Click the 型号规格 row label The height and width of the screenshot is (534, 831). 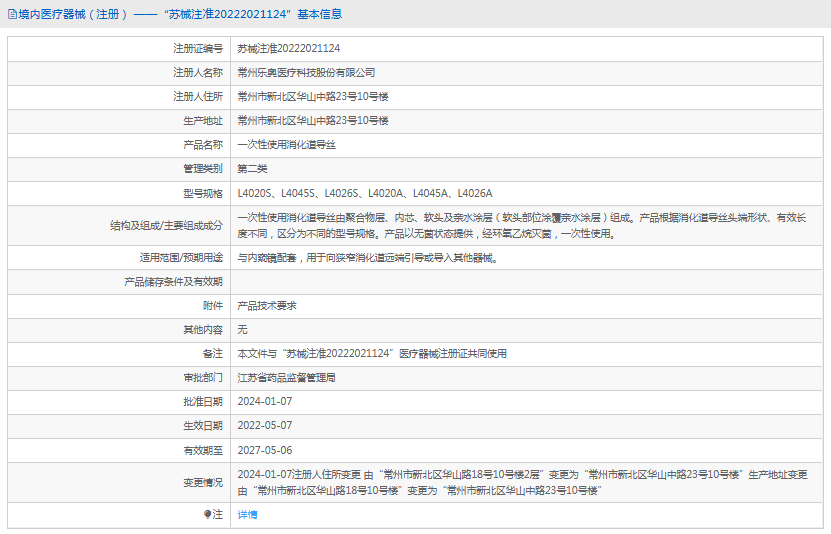click(203, 193)
